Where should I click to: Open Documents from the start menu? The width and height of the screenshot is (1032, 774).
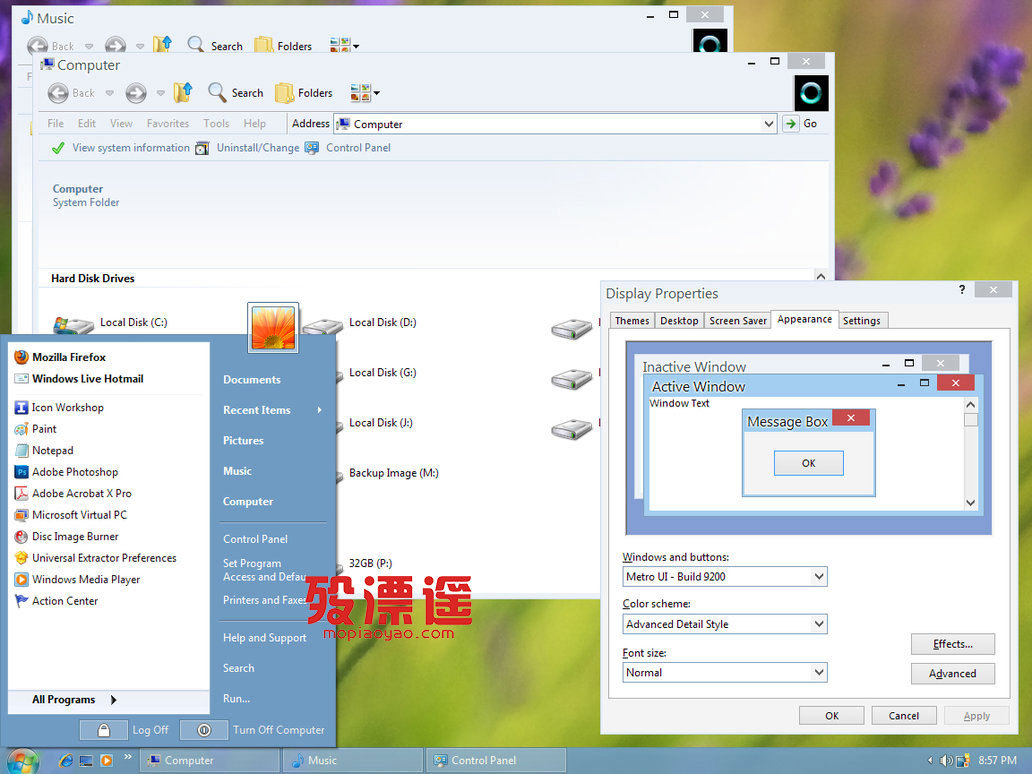(x=251, y=380)
